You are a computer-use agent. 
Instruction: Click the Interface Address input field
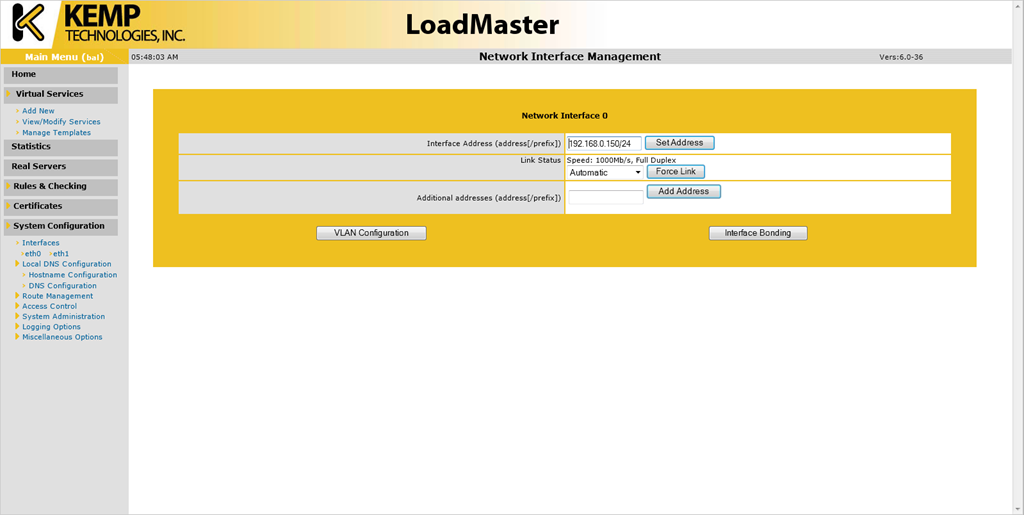[605, 144]
